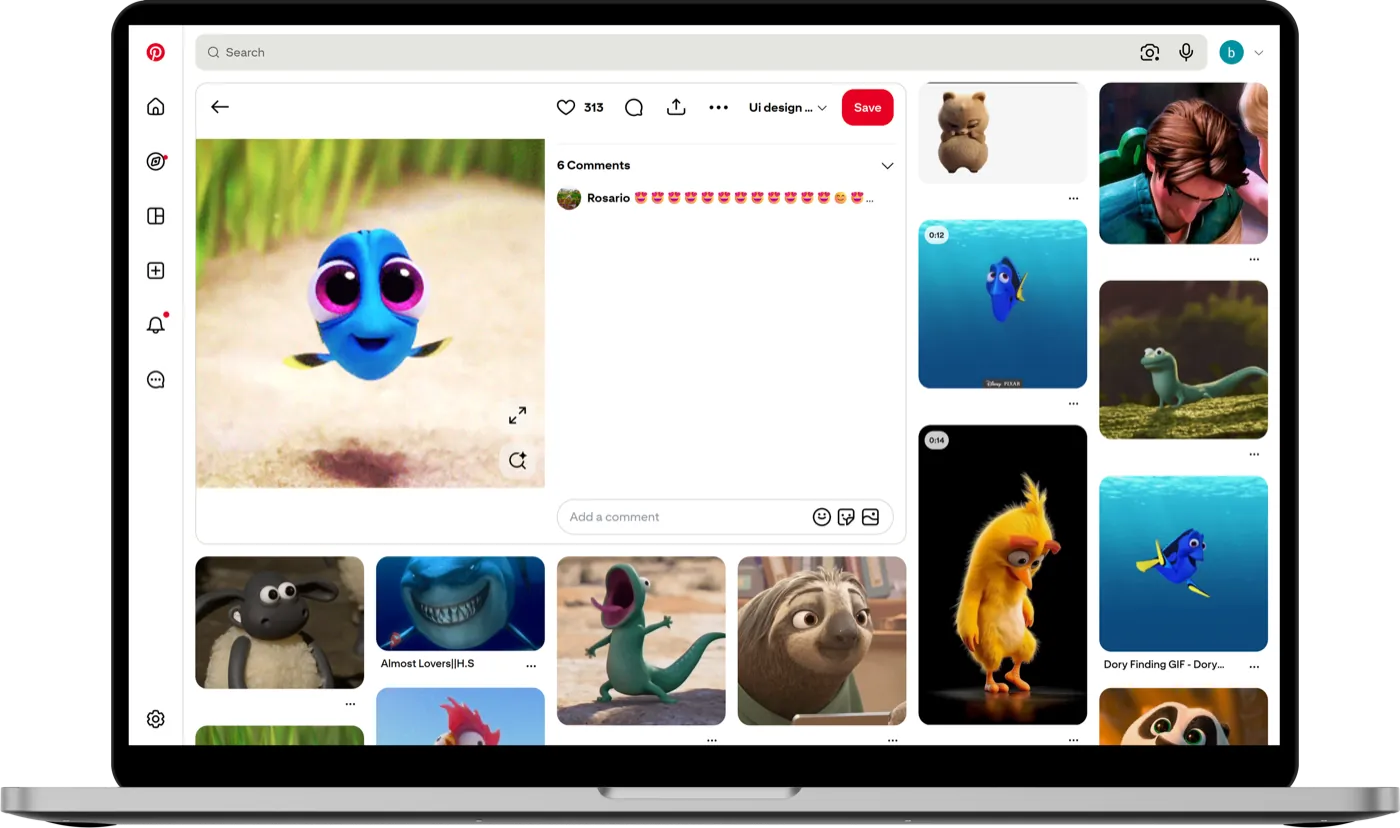
Task: Open Rosario's profile picture
Action: (x=569, y=198)
